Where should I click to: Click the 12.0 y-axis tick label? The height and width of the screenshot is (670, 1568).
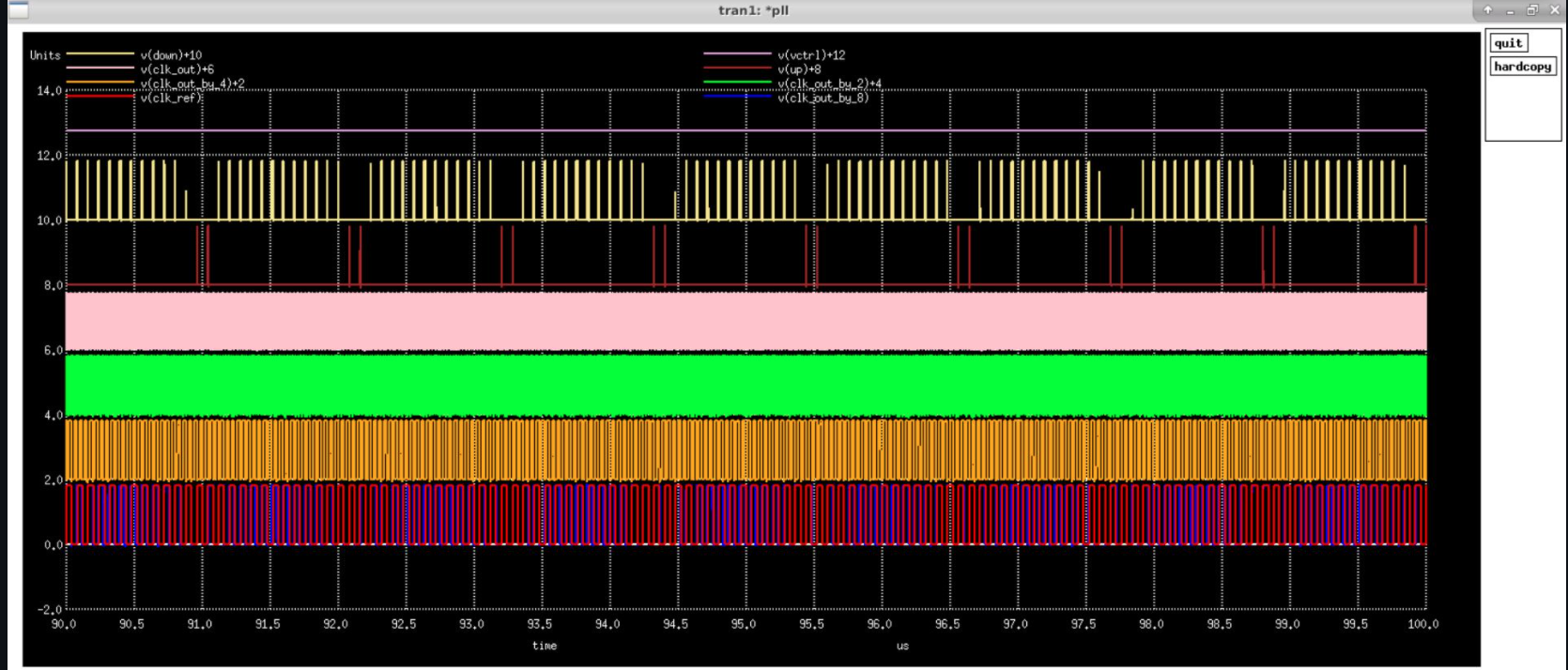[x=49, y=156]
